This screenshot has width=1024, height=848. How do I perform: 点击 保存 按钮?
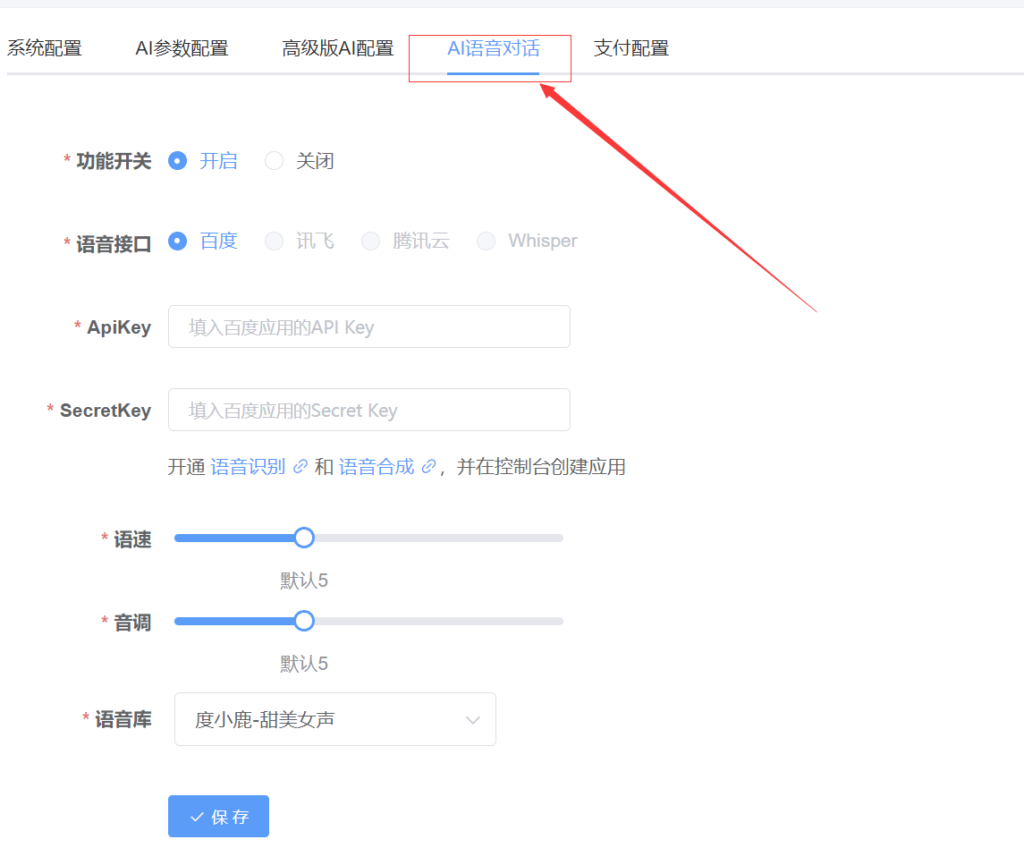click(218, 816)
